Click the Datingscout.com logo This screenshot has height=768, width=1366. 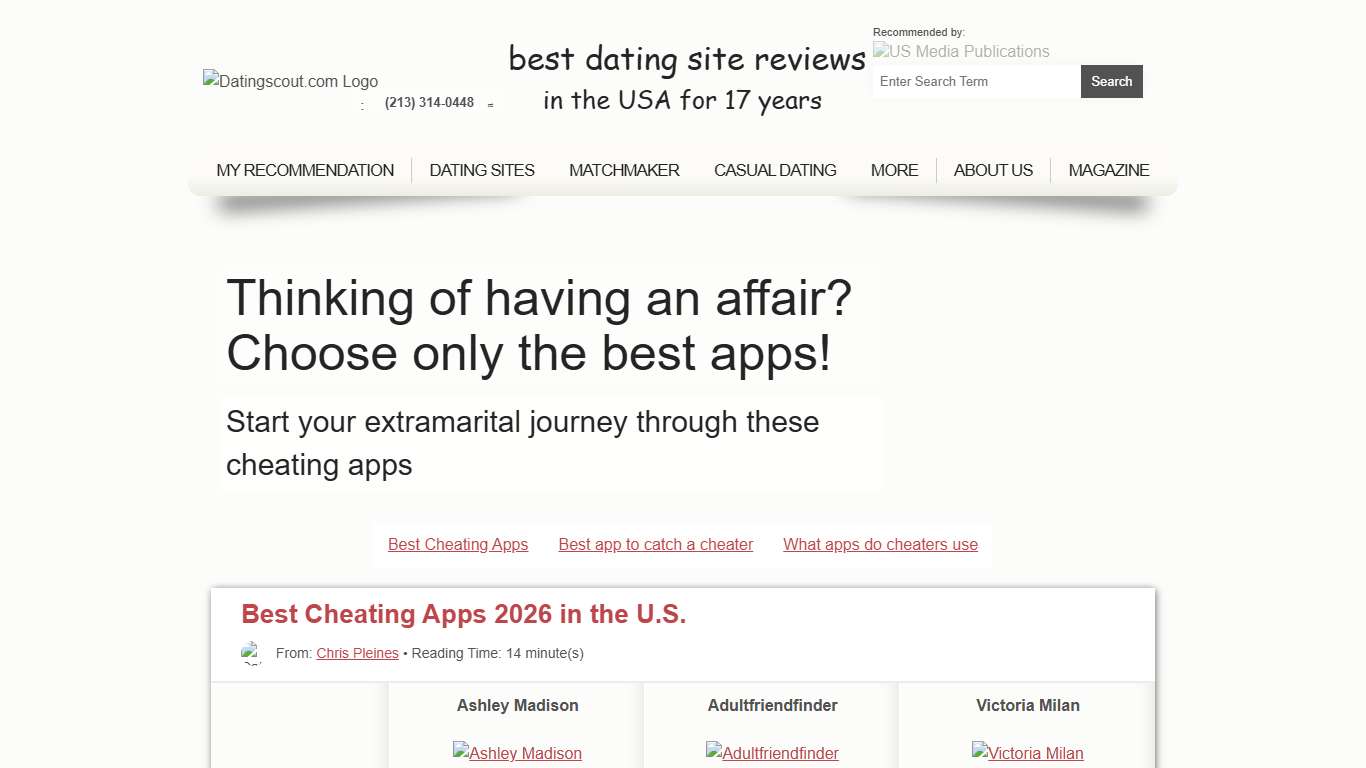coord(290,81)
